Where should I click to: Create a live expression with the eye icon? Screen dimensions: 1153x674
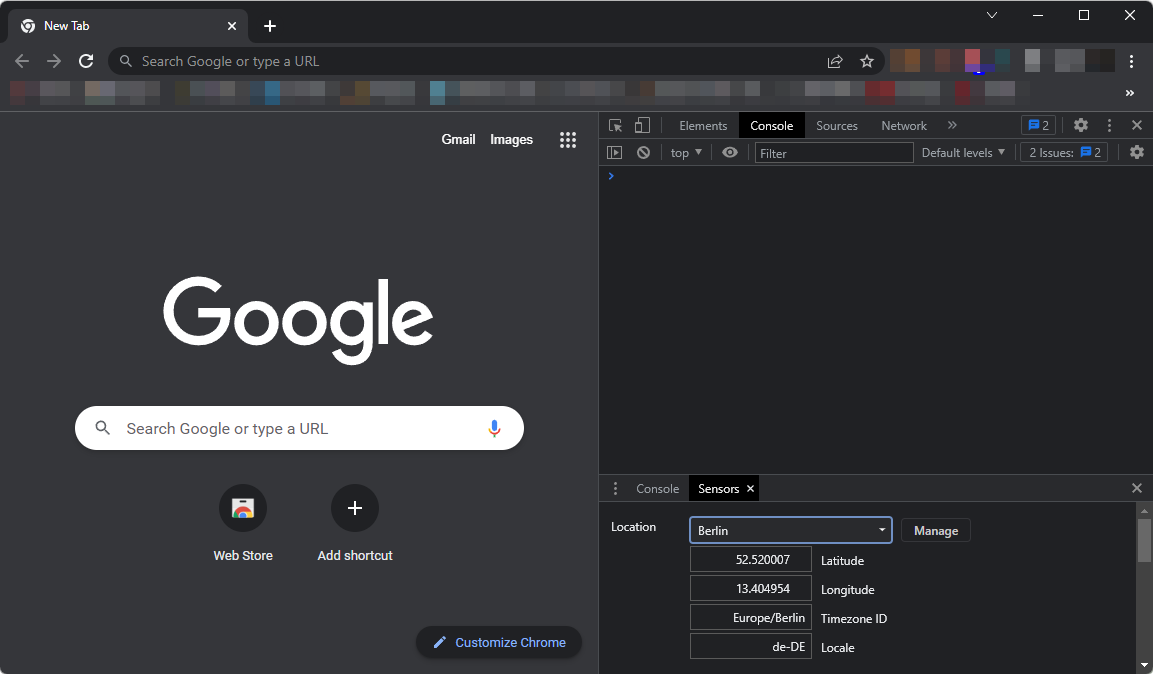point(729,152)
